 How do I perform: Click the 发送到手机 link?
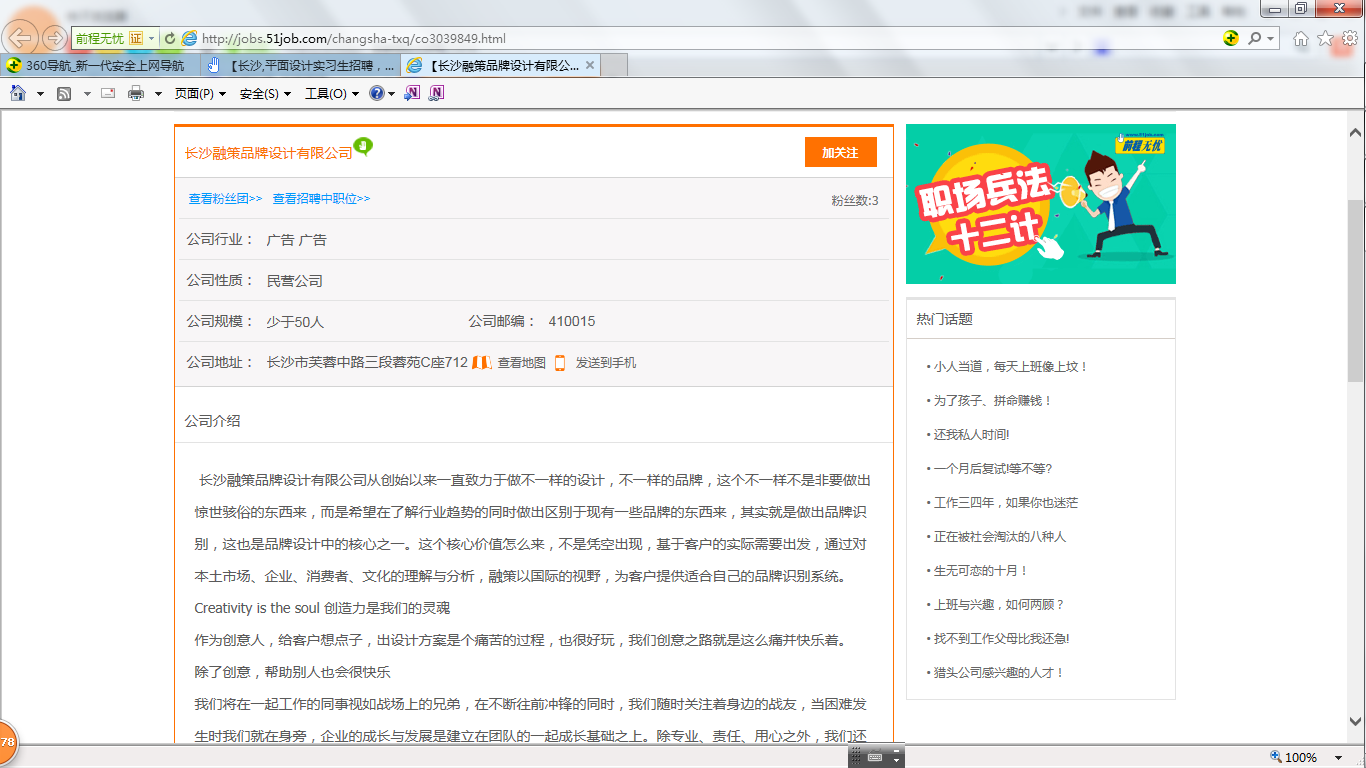(x=605, y=363)
